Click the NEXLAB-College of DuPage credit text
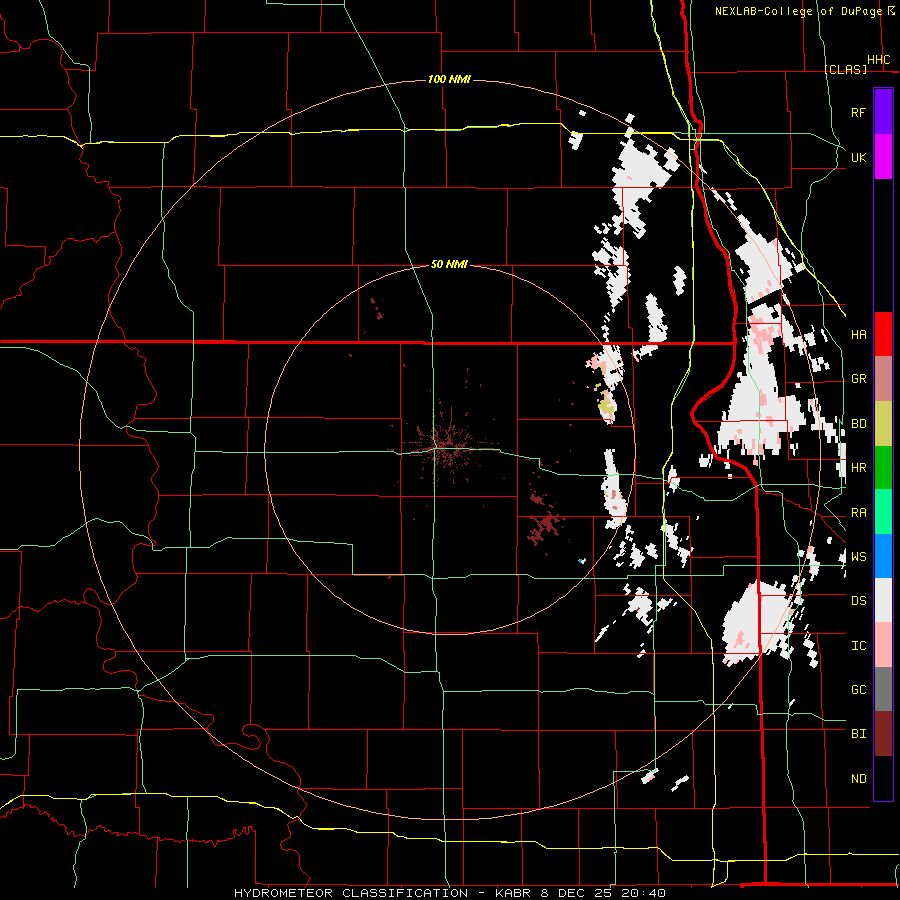 click(798, 11)
